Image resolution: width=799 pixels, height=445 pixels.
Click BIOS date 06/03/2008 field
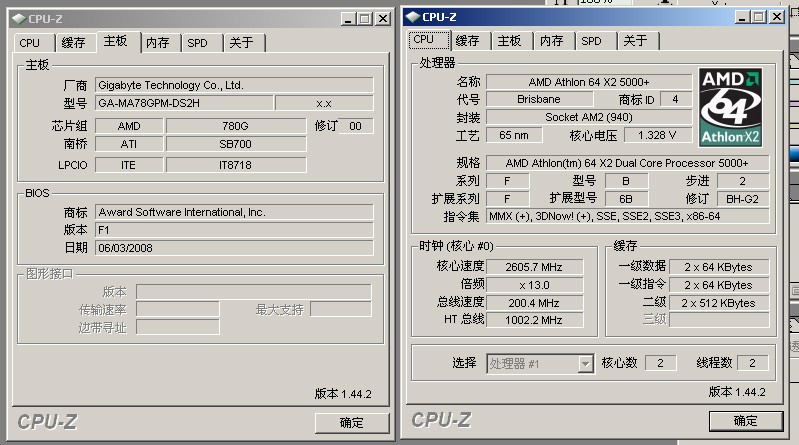[x=234, y=248]
